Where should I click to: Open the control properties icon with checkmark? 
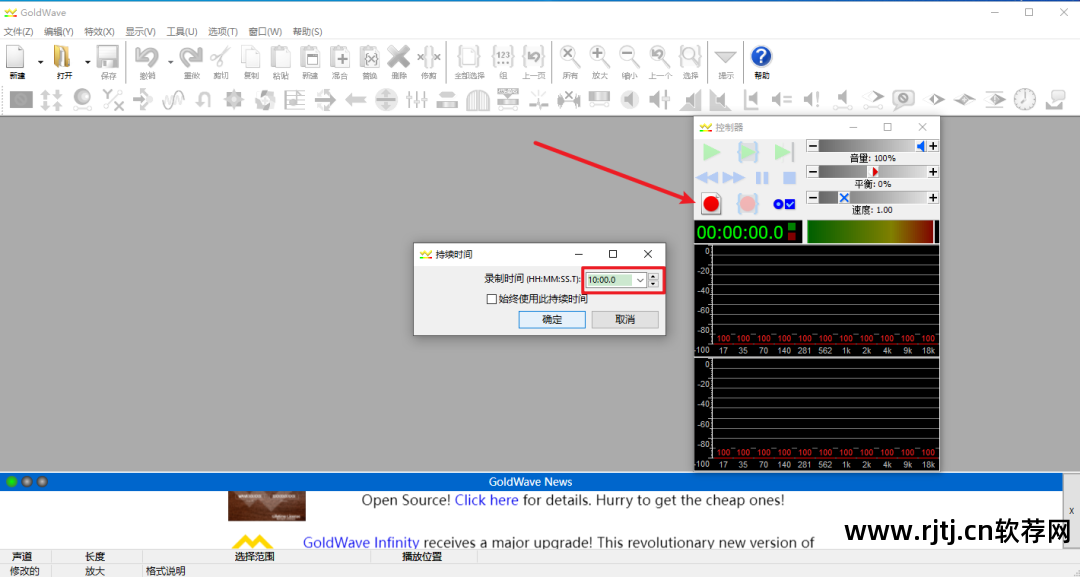pyautogui.click(x=784, y=204)
